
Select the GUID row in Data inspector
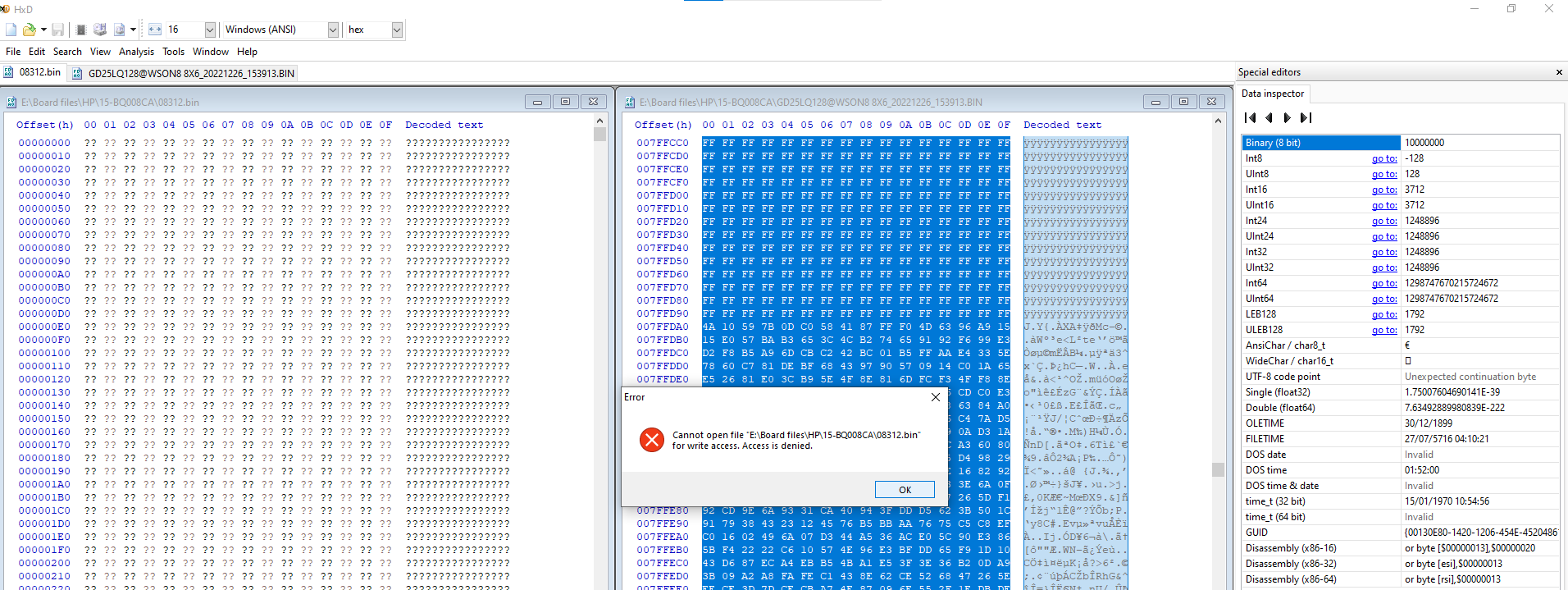1401,533
